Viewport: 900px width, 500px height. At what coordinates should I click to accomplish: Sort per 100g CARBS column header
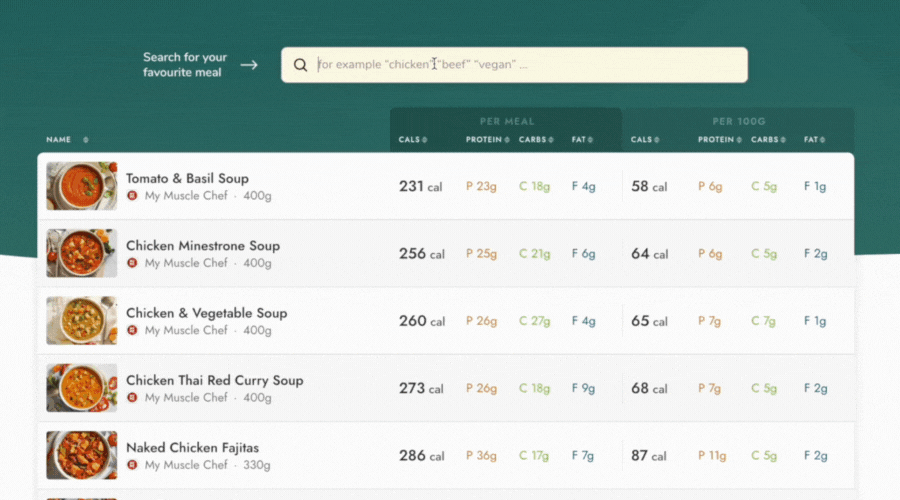coord(768,139)
